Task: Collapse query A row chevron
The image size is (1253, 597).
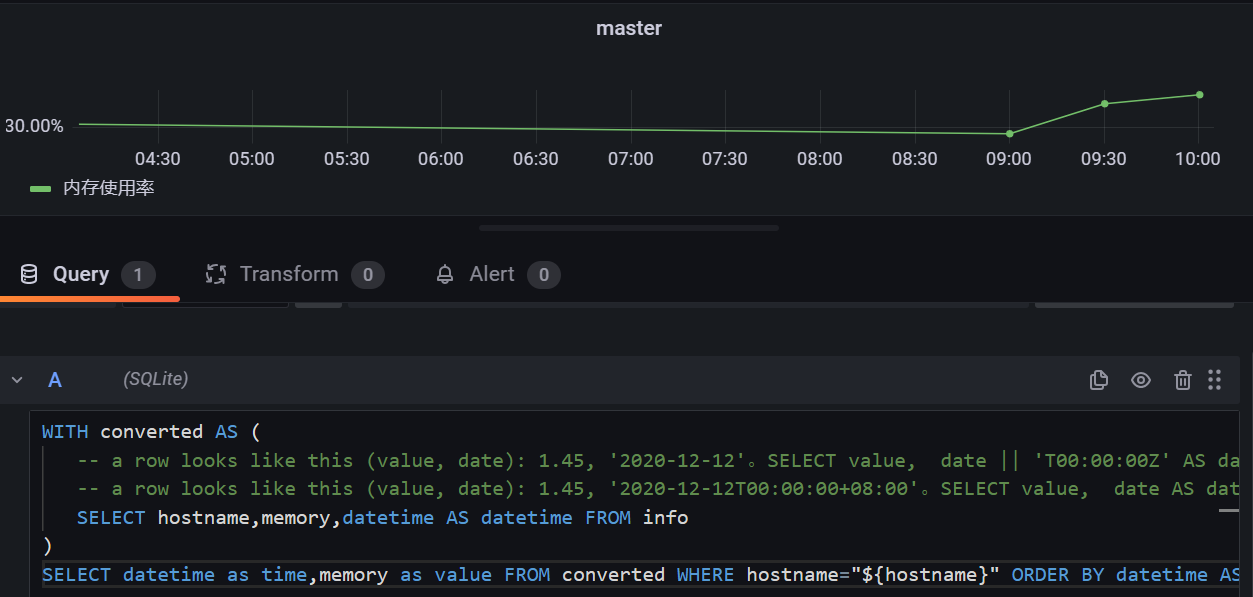Action: click(x=17, y=380)
